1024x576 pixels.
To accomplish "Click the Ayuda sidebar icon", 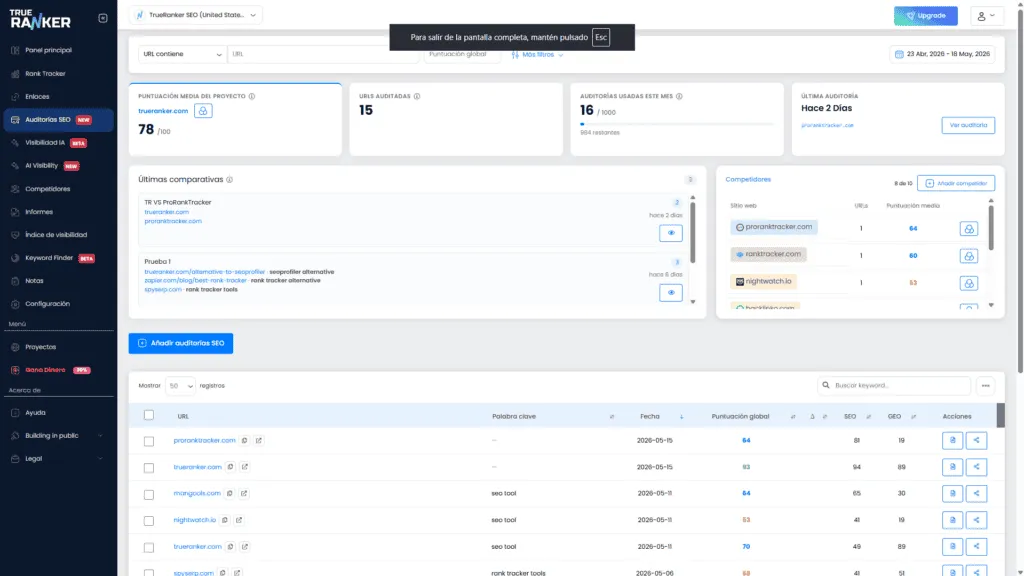I will [15, 413].
